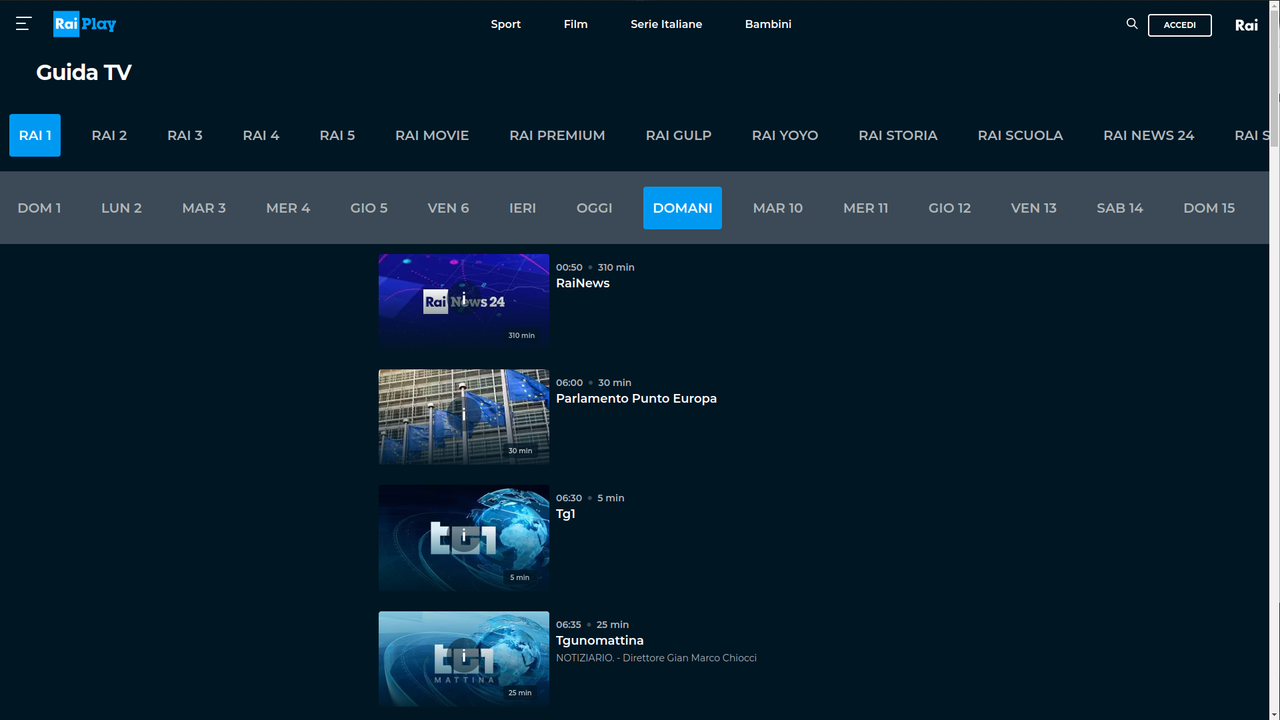Open the Tgunomattina program title
The image size is (1280, 720).
(x=600, y=640)
